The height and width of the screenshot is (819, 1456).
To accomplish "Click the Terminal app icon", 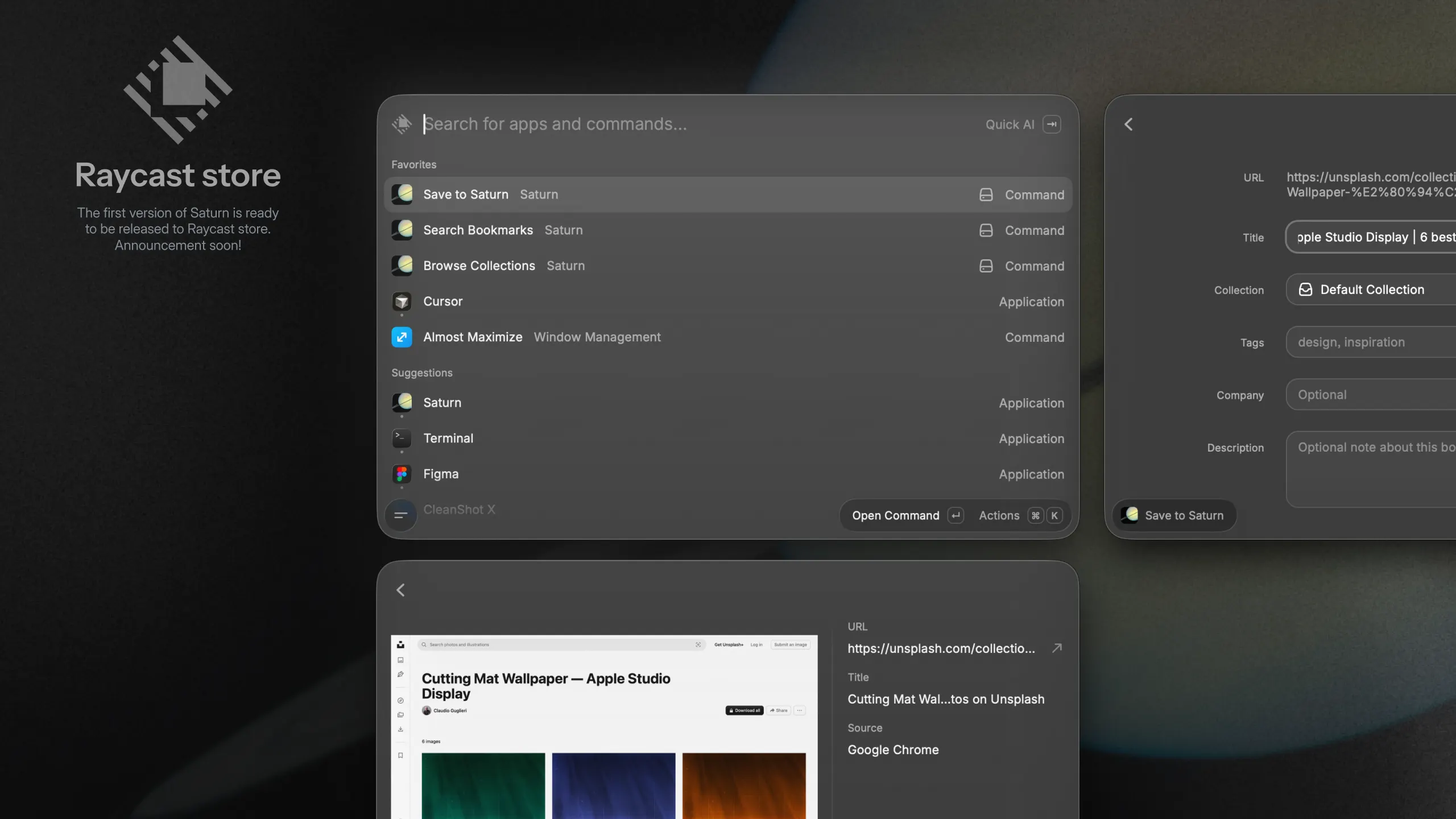I will (402, 438).
